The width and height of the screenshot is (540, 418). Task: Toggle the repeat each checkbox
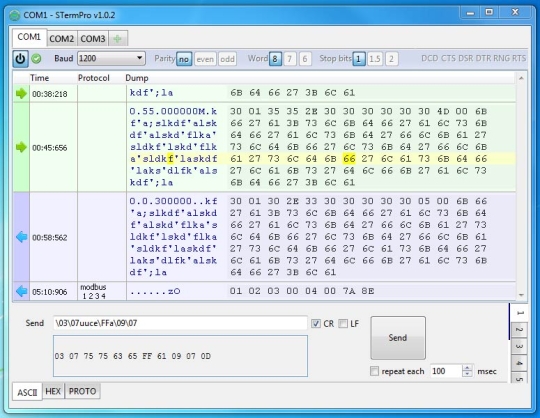pos(374,371)
